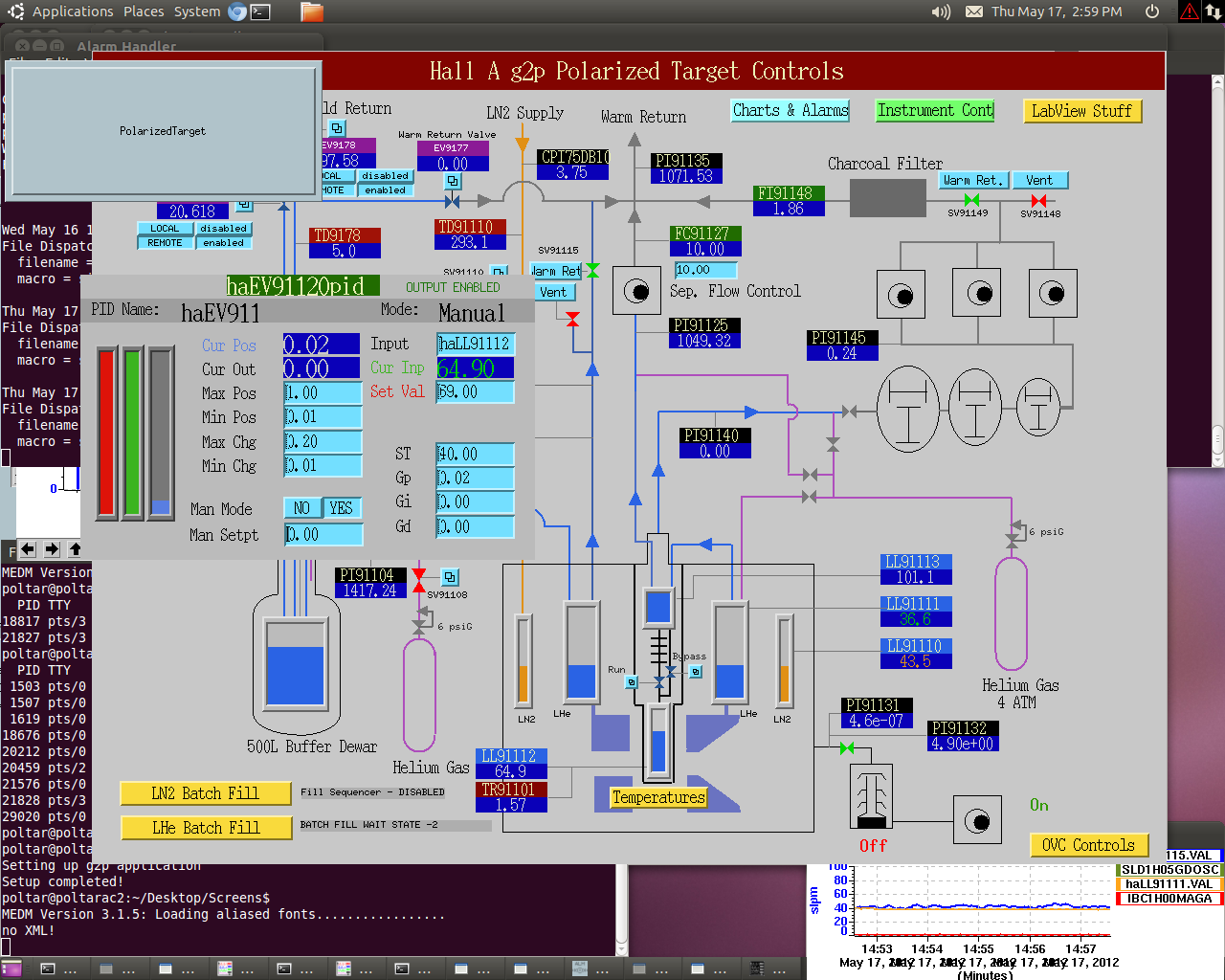Screen dimensions: 1225x980
Task: Click the clock showing Thu May 17
Action: [x=1057, y=11]
